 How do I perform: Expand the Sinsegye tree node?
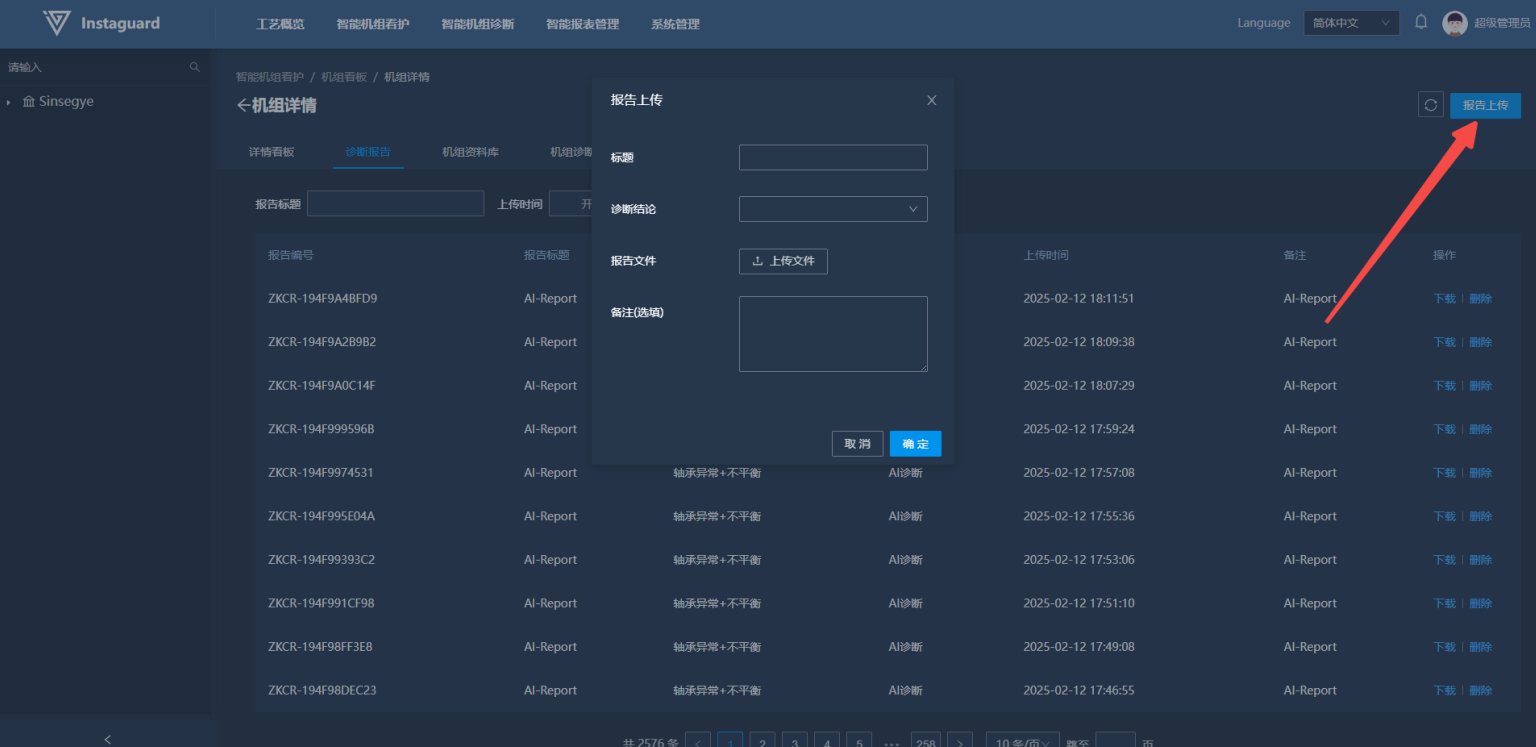coord(9,102)
